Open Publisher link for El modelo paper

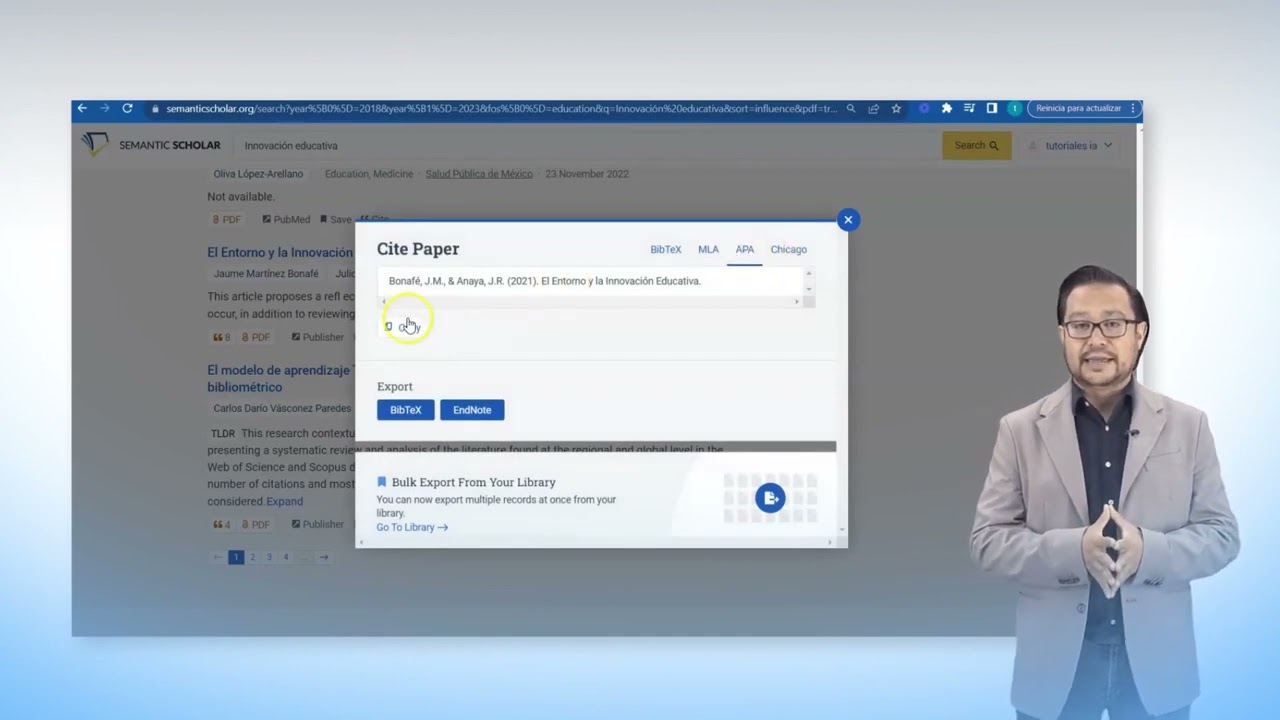click(317, 524)
